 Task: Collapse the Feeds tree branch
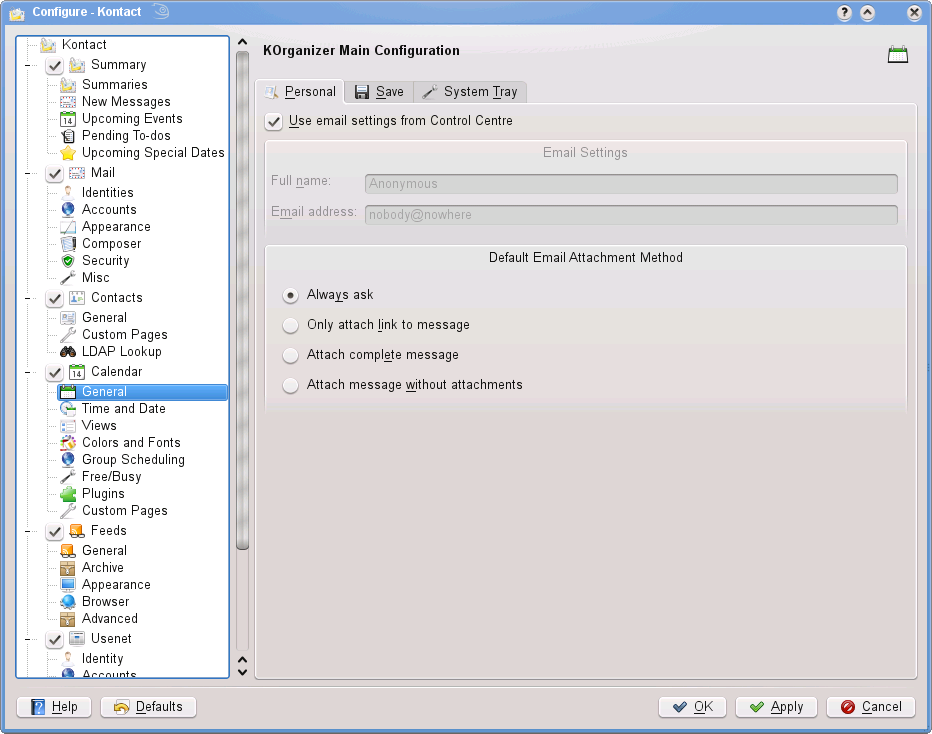(x=27, y=531)
